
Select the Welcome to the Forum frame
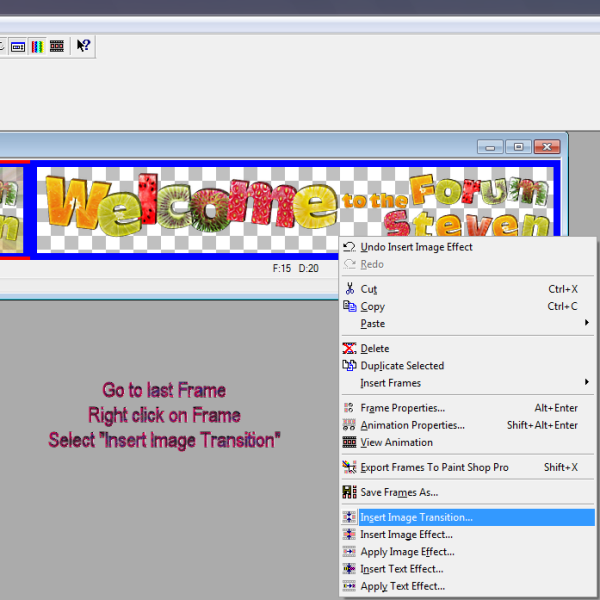click(x=295, y=210)
